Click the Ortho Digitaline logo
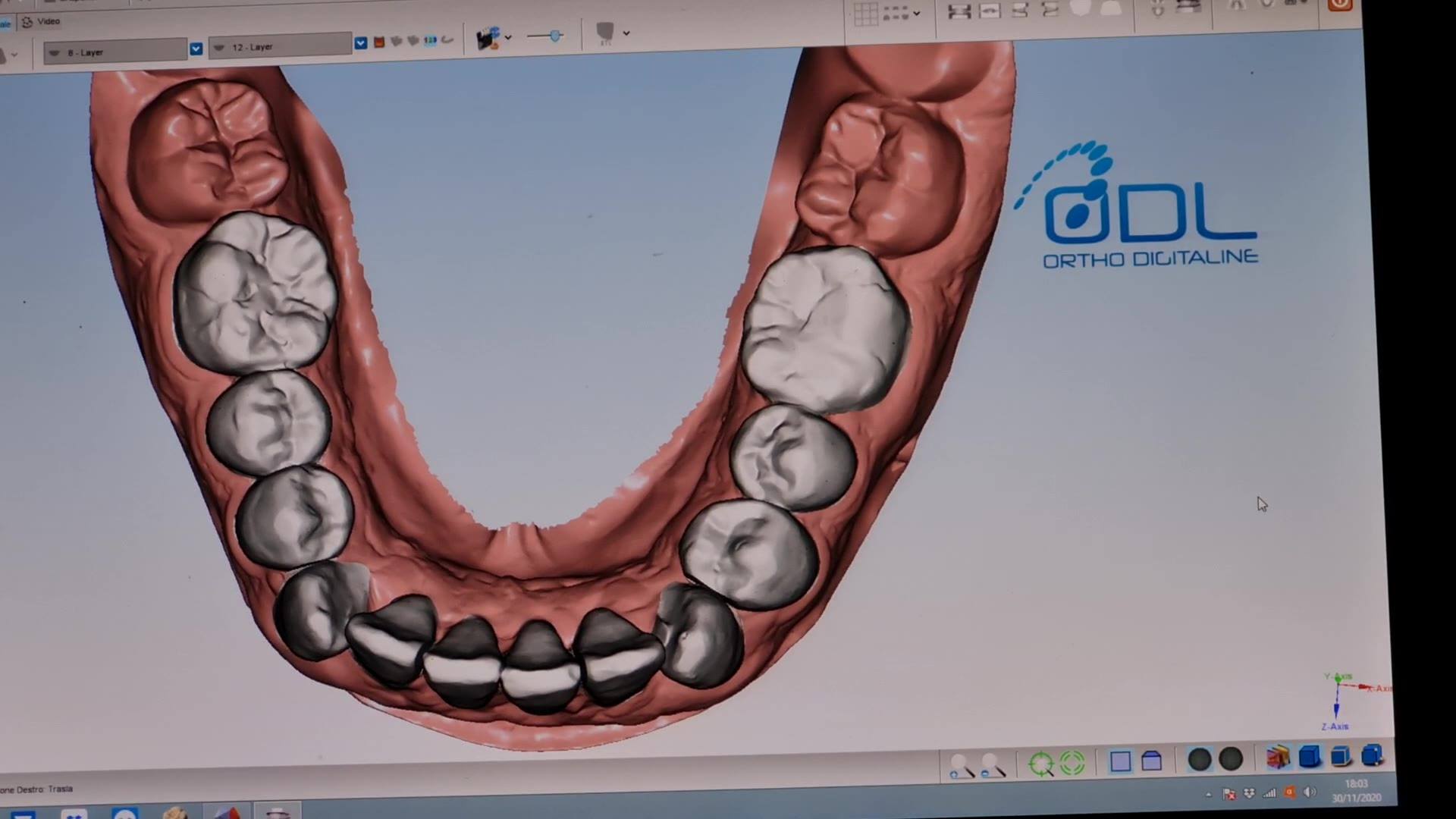 pyautogui.click(x=1137, y=205)
